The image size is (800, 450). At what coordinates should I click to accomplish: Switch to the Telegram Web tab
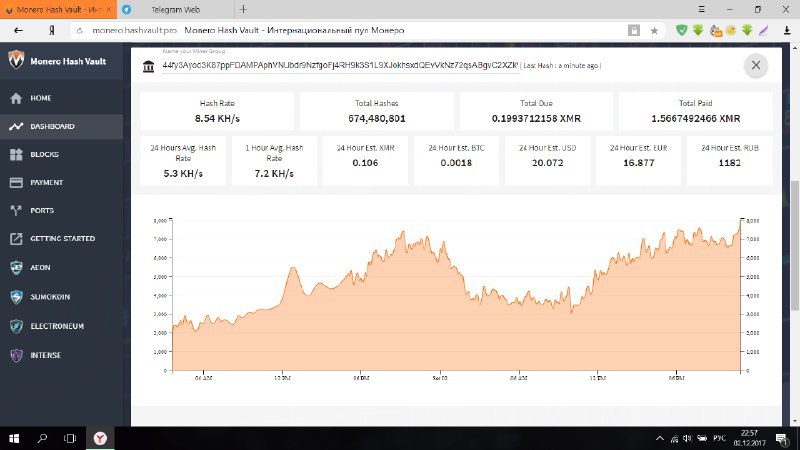click(x=174, y=9)
